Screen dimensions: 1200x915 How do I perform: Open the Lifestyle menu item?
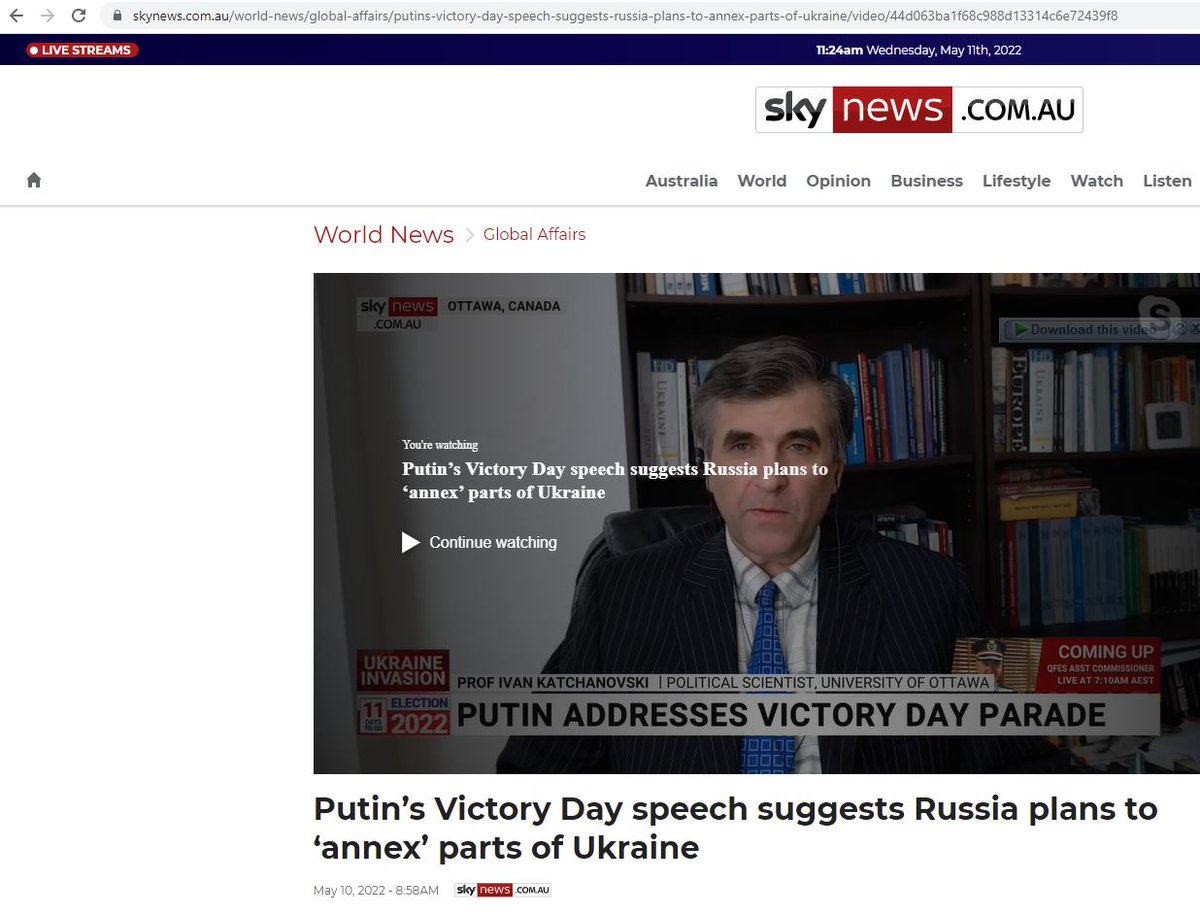click(1016, 181)
